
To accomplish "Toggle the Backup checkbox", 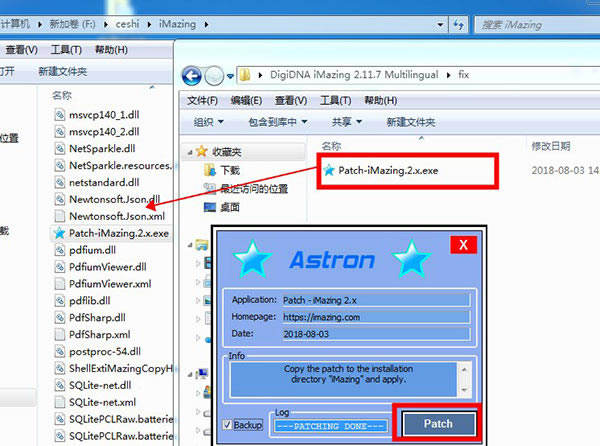I will [229, 423].
